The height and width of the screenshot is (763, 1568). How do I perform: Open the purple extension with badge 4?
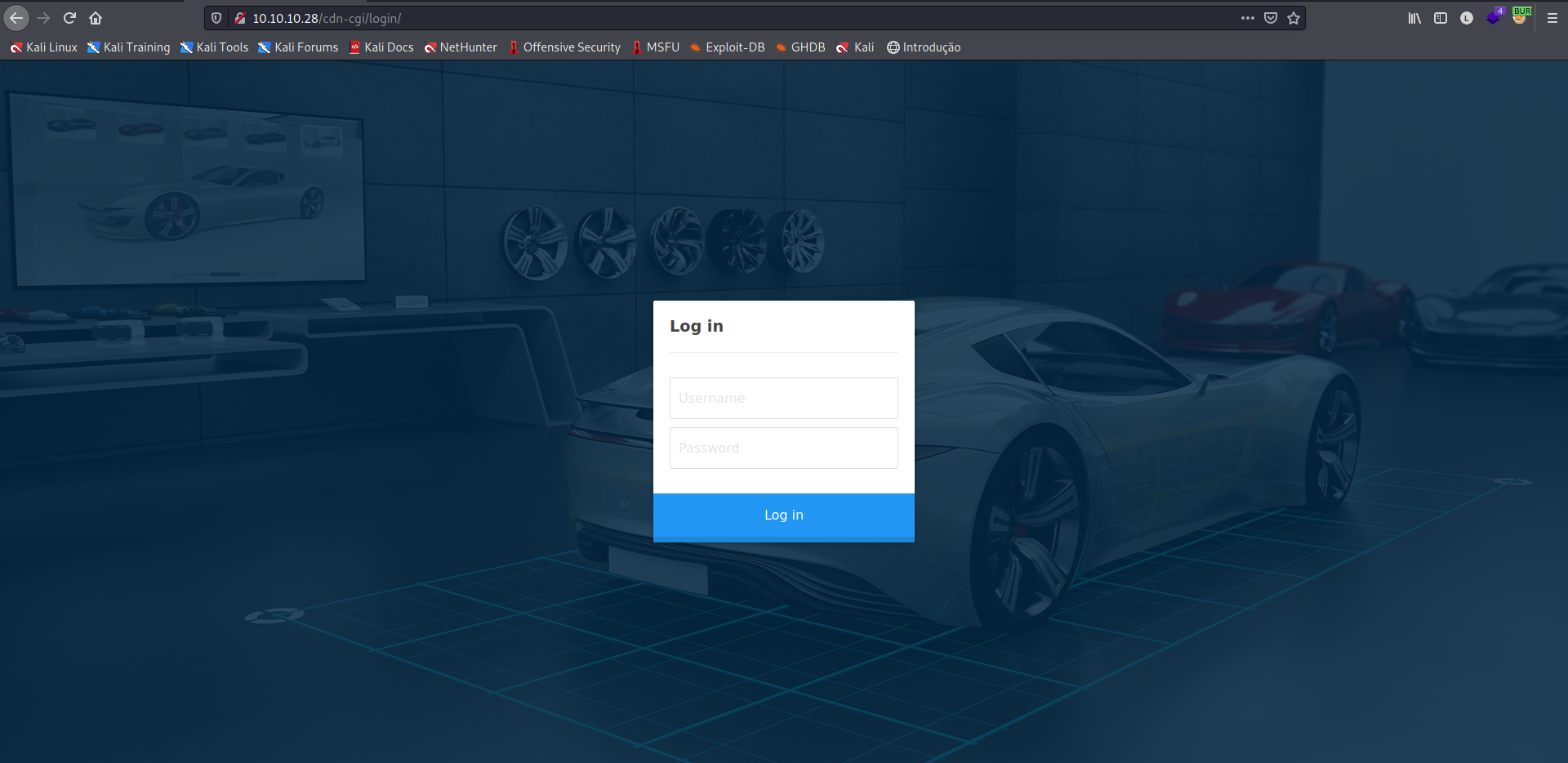(1494, 17)
